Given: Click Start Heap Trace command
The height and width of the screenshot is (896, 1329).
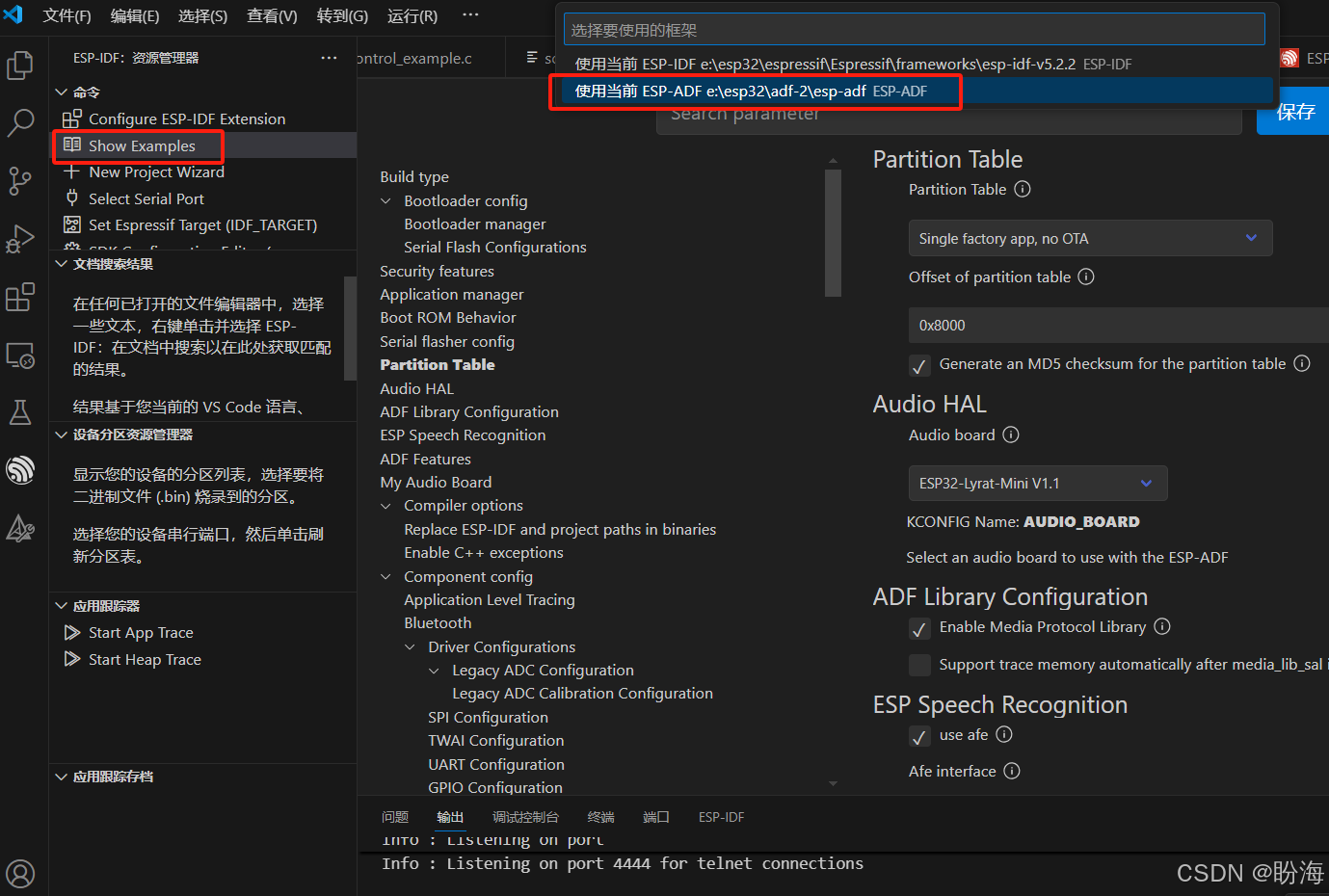Looking at the screenshot, I should tap(145, 659).
